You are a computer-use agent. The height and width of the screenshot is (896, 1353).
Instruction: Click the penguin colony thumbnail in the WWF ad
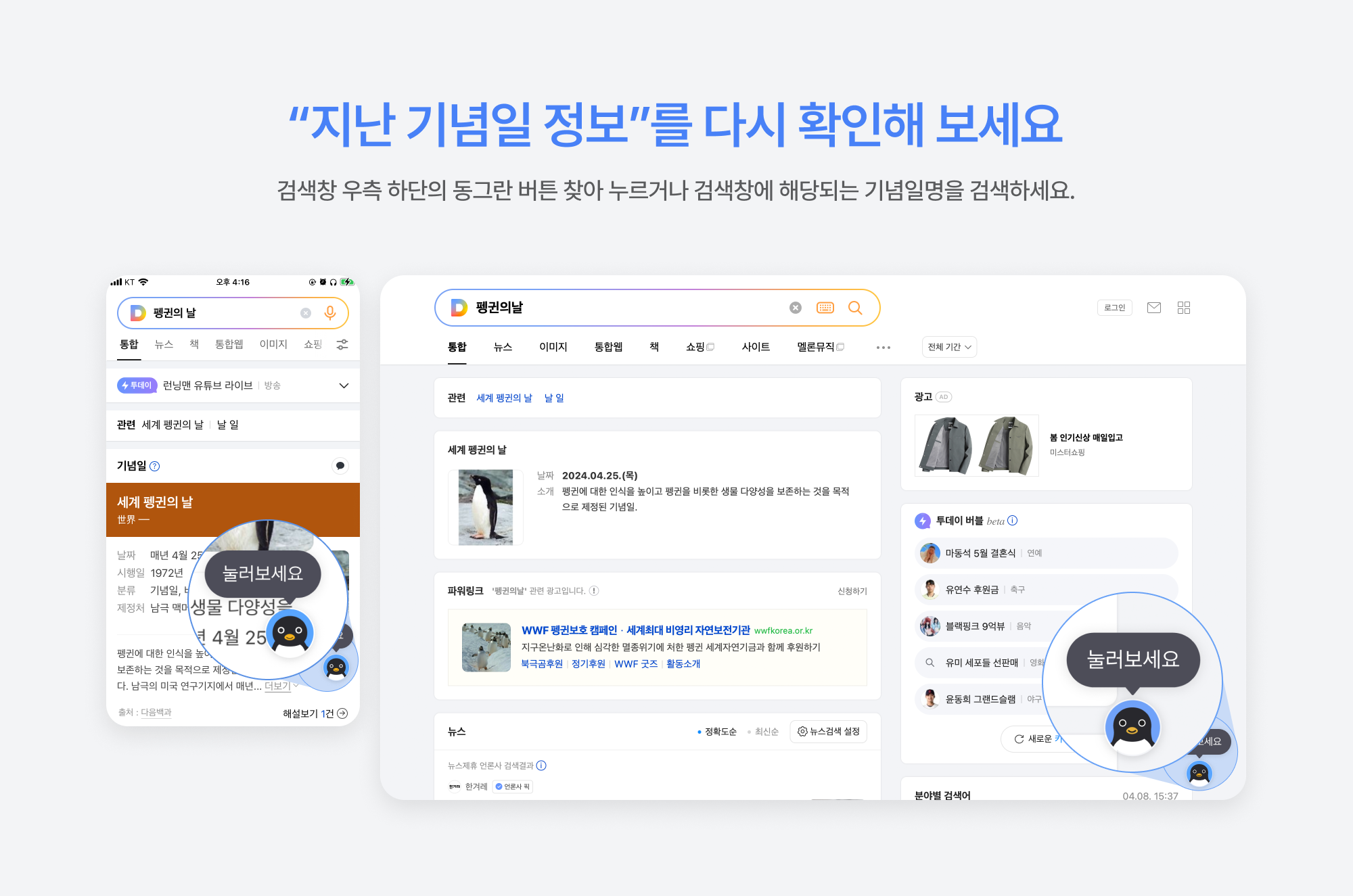click(486, 647)
